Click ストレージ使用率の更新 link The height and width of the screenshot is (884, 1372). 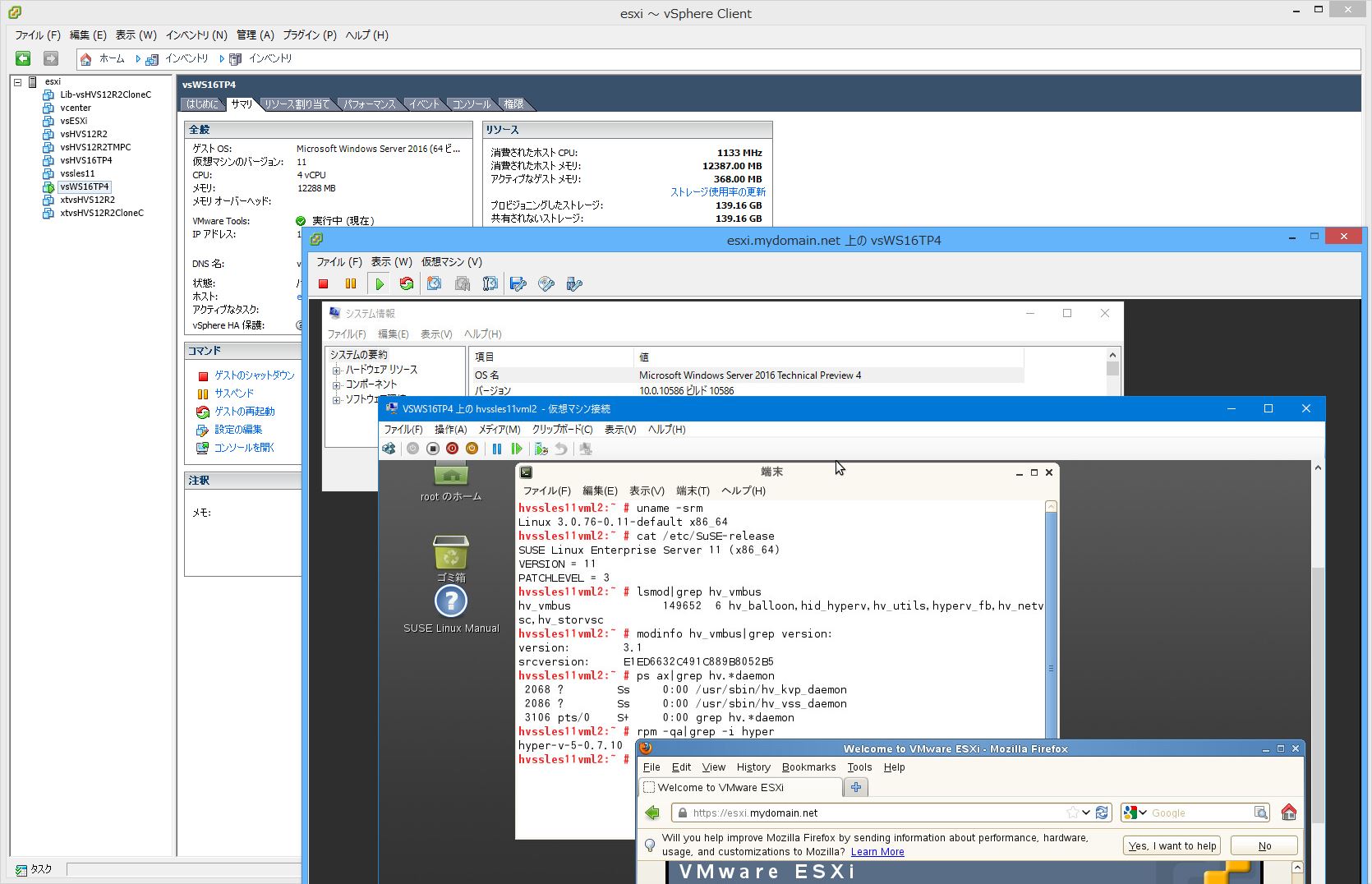pos(718,191)
